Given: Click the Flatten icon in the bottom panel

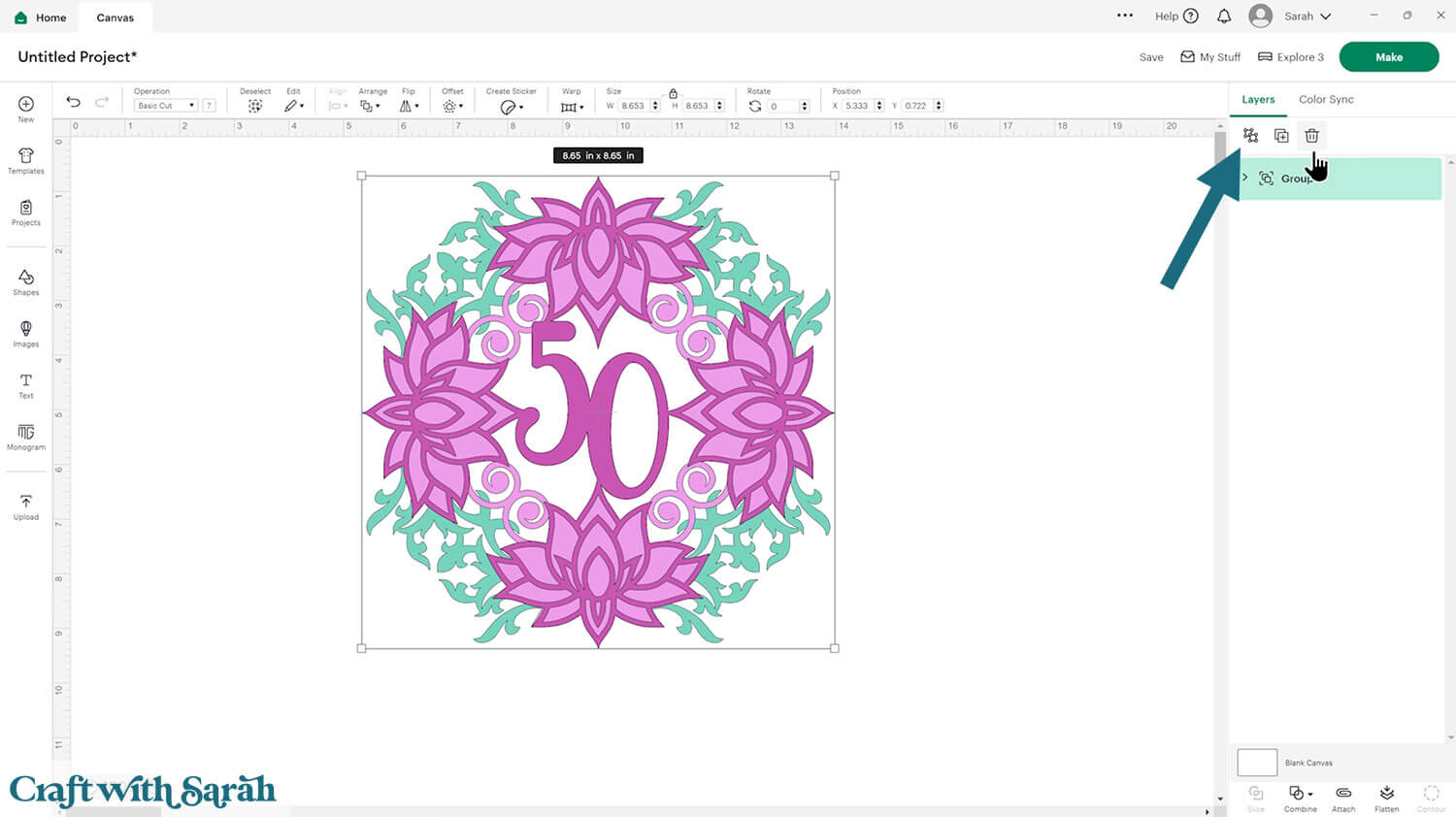Looking at the screenshot, I should [x=1386, y=798].
